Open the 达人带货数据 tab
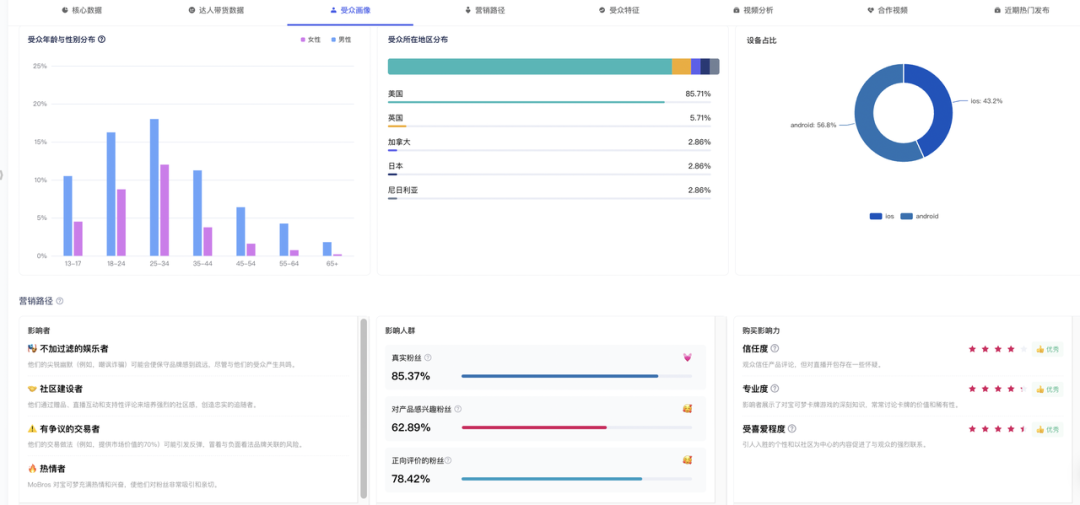This screenshot has height=505, width=1080. [x=215, y=10]
